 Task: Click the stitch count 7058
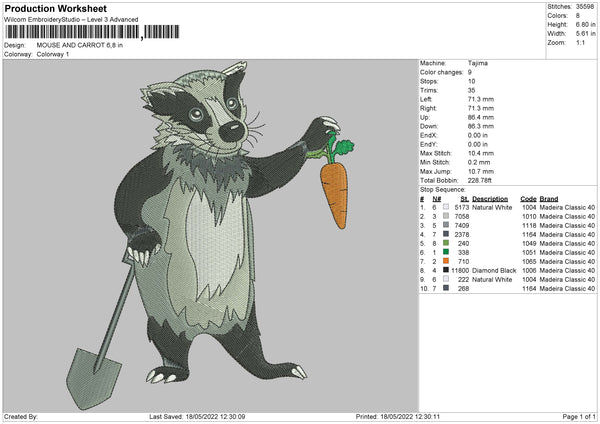tap(461, 216)
